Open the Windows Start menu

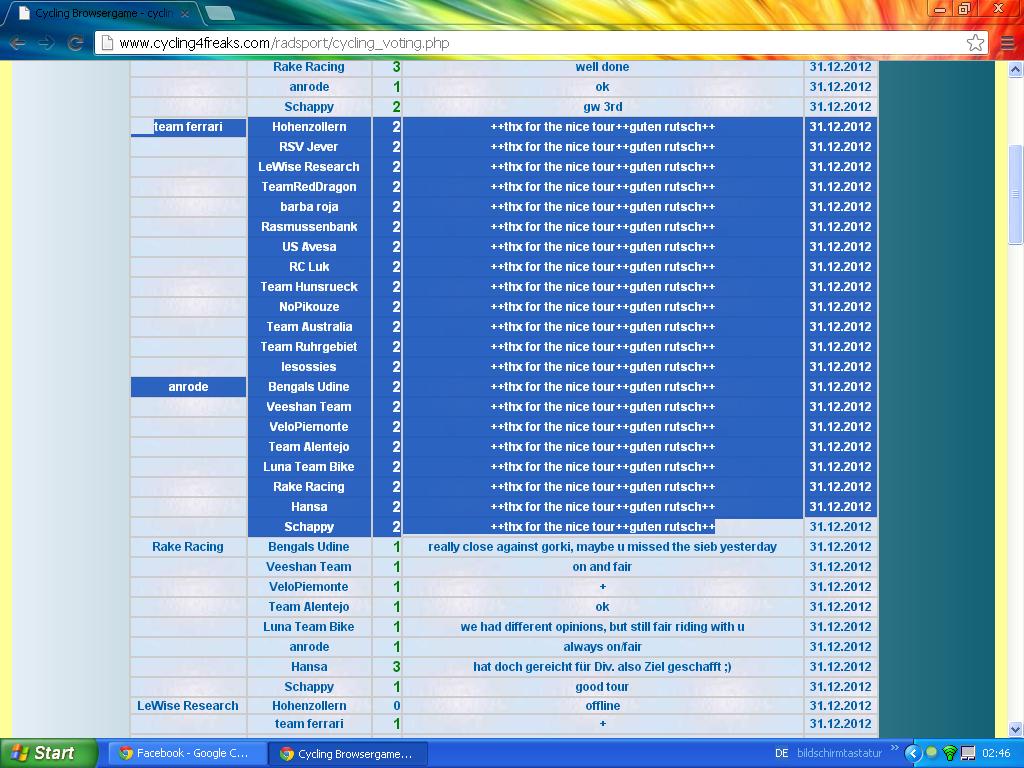click(x=48, y=753)
